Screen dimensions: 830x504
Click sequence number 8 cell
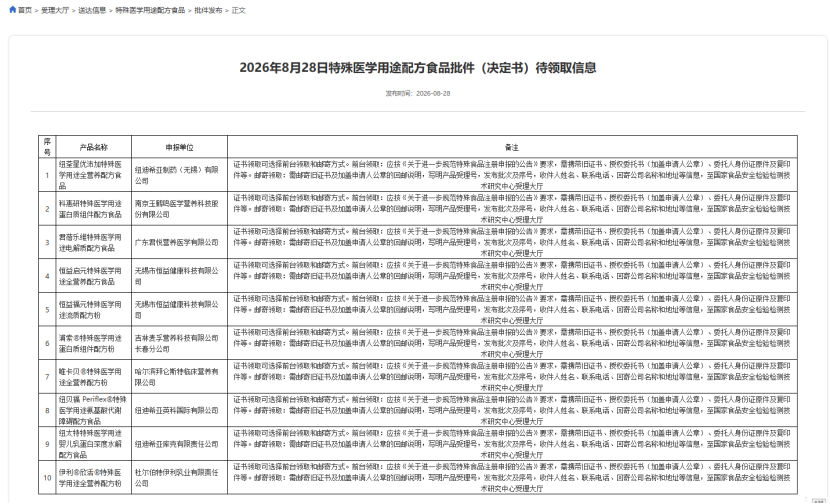[x=47, y=410]
